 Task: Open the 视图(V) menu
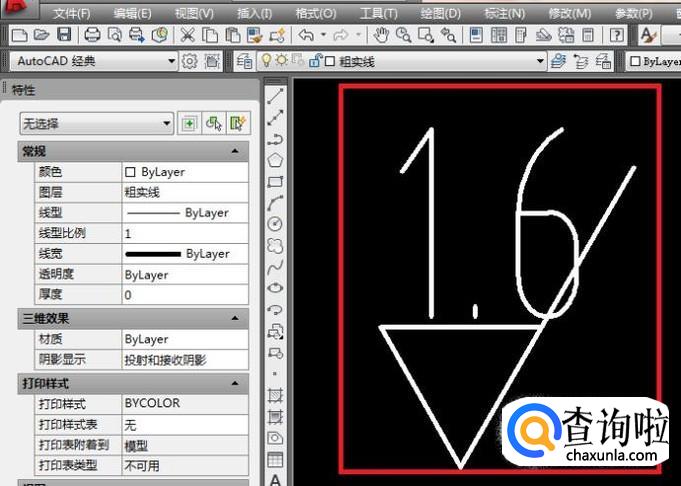[x=194, y=14]
